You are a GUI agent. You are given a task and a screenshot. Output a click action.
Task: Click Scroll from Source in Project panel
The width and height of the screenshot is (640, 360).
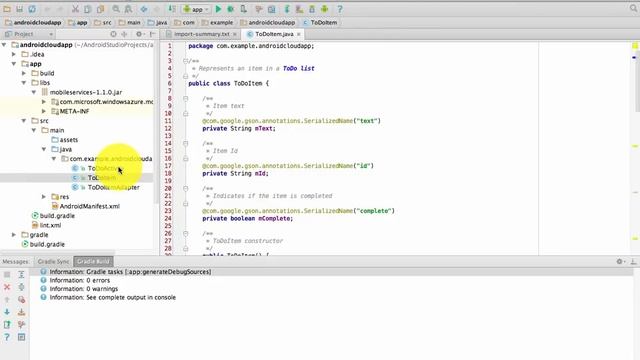click(x=113, y=34)
